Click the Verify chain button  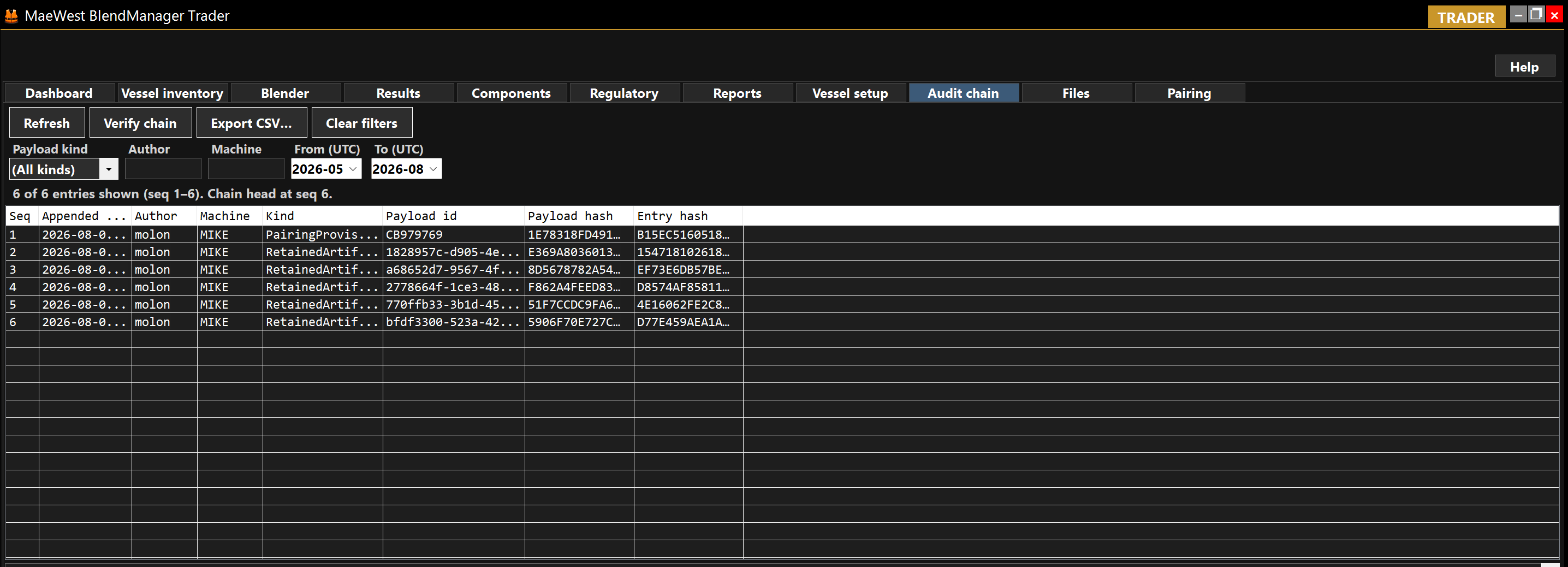(x=141, y=122)
